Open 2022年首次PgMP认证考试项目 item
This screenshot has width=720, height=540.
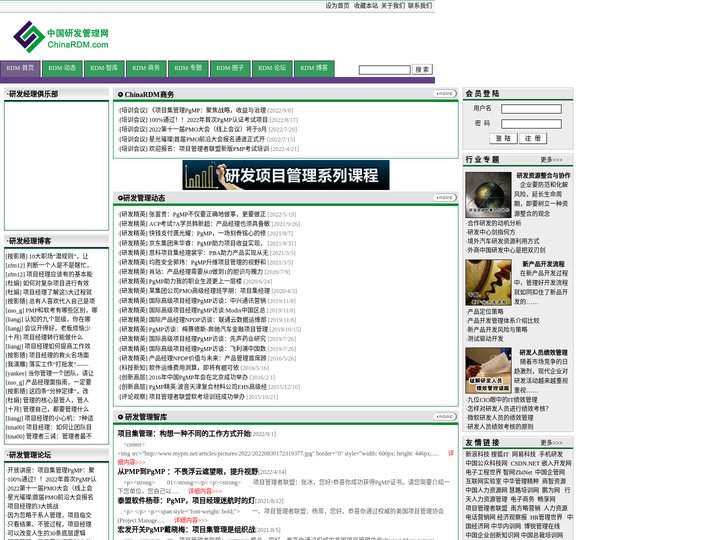click(208, 120)
